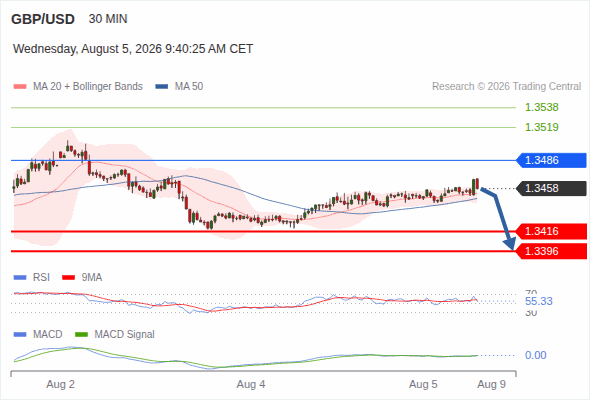Click the 1.3519 resistance level label
The image size is (590, 400).
(x=541, y=127)
